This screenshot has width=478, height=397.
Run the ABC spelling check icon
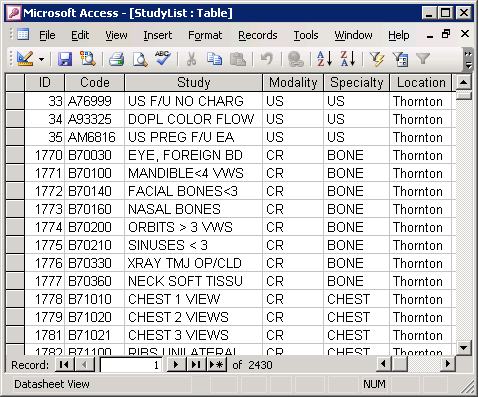coord(163,59)
